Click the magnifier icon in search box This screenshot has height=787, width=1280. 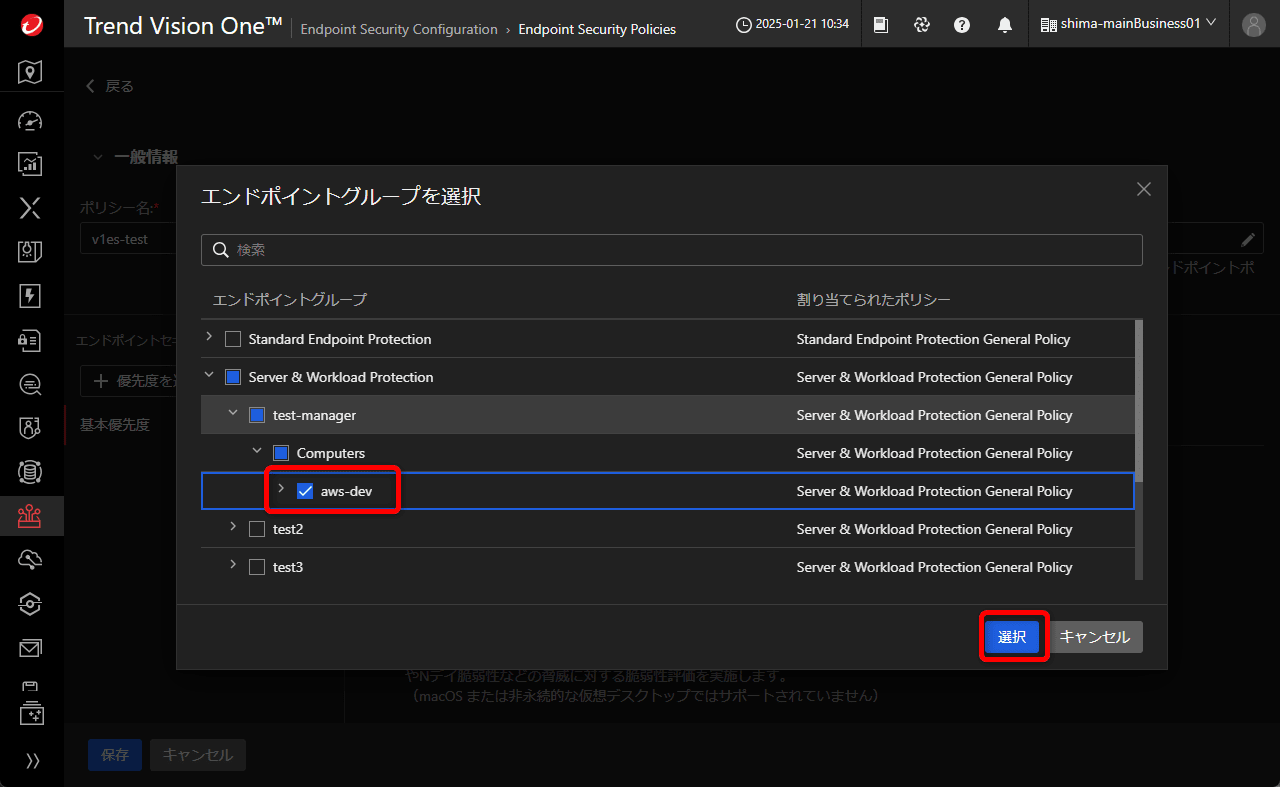[221, 250]
